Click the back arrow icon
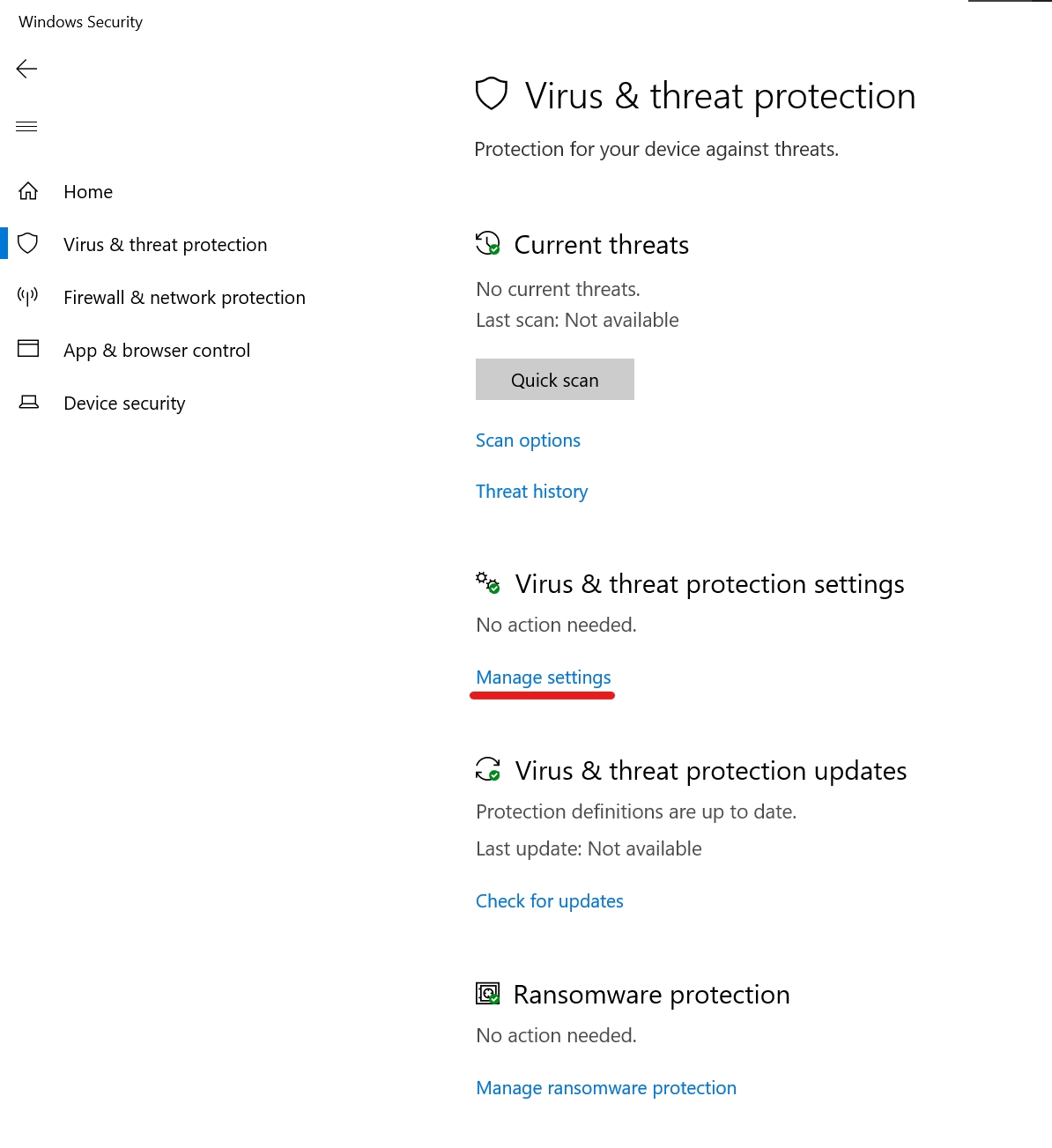Viewport: 1052px width, 1148px height. (x=27, y=69)
